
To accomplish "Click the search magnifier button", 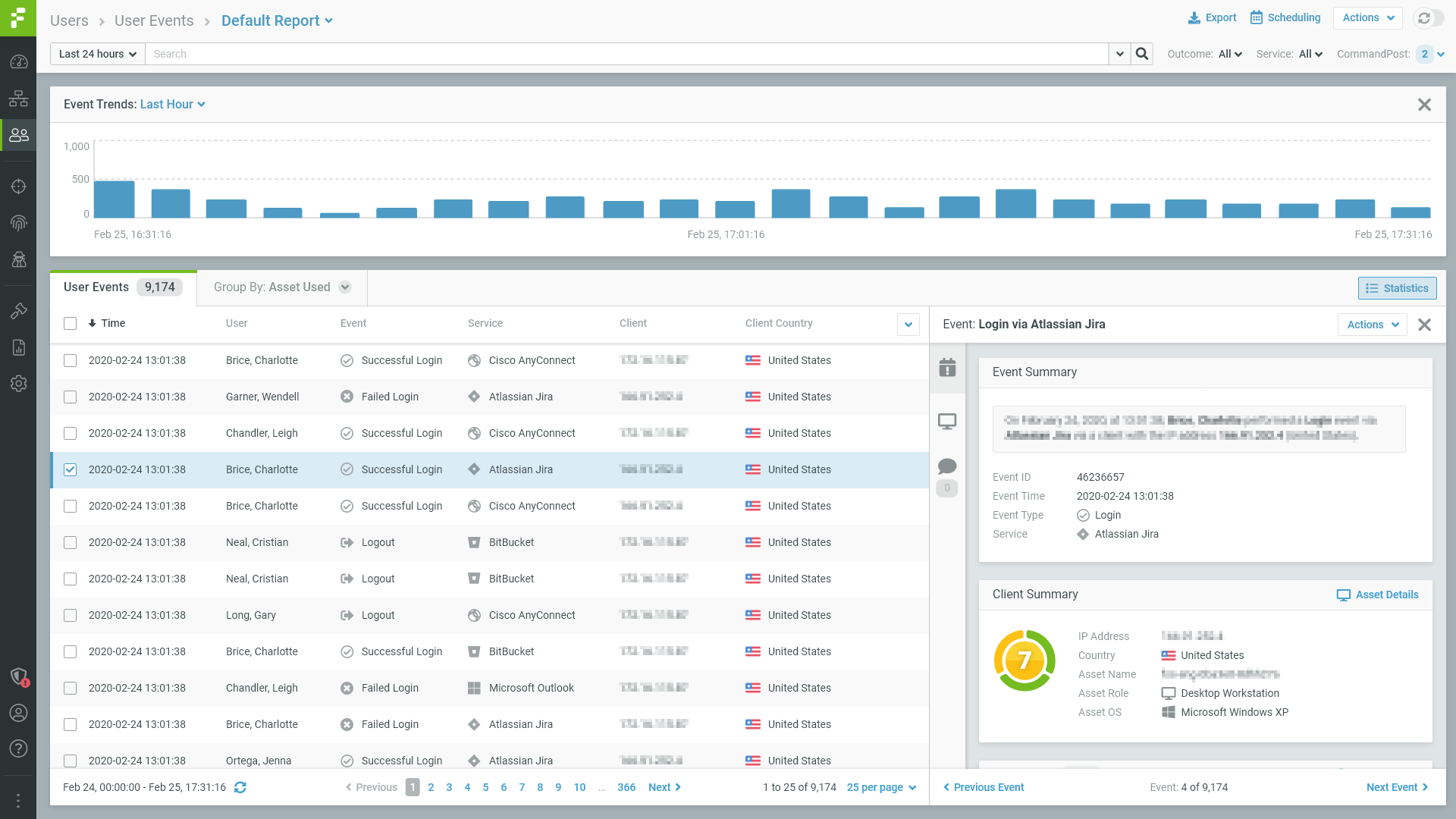I will click(x=1141, y=54).
